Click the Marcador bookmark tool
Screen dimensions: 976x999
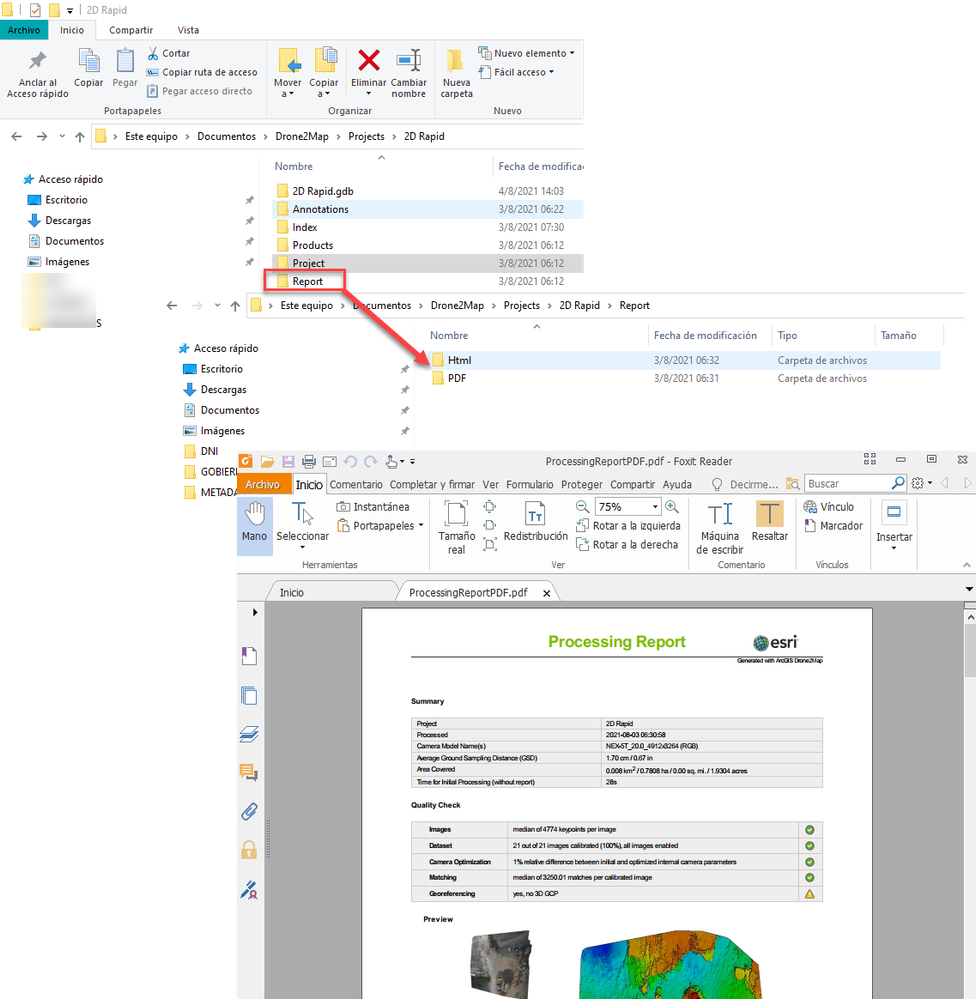tap(833, 526)
